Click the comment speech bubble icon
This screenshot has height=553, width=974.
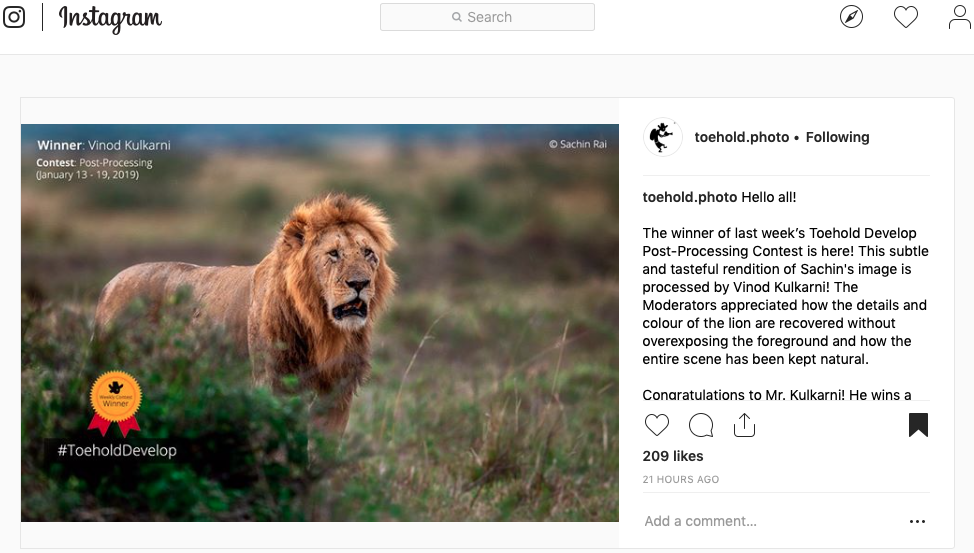tap(701, 426)
